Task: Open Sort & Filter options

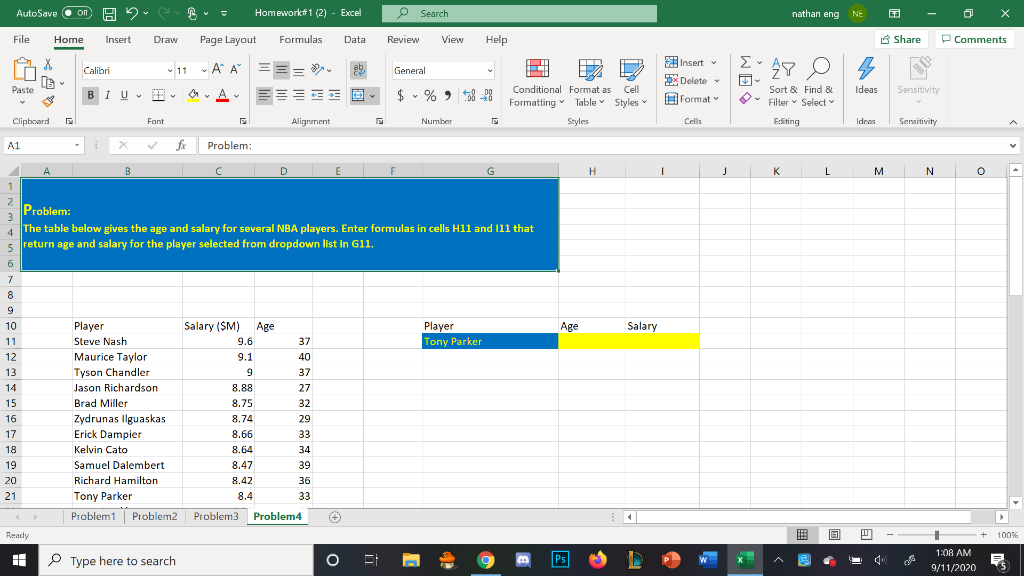Action: (782, 80)
